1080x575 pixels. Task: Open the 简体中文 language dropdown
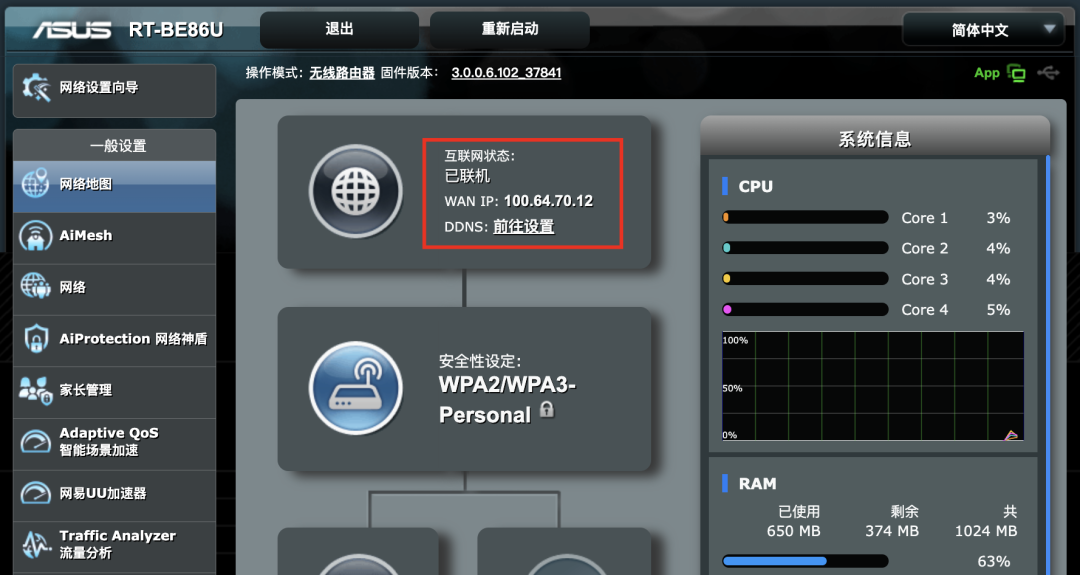coord(984,30)
